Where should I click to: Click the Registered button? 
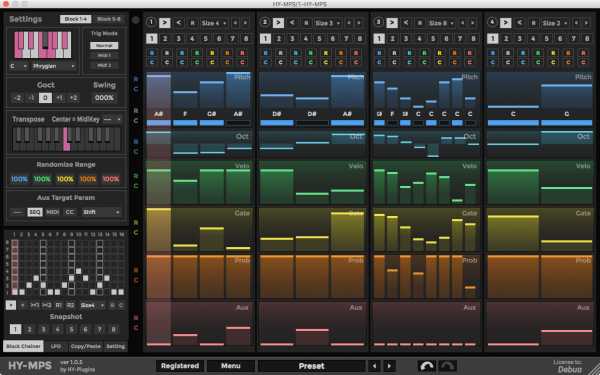pyautogui.click(x=180, y=366)
